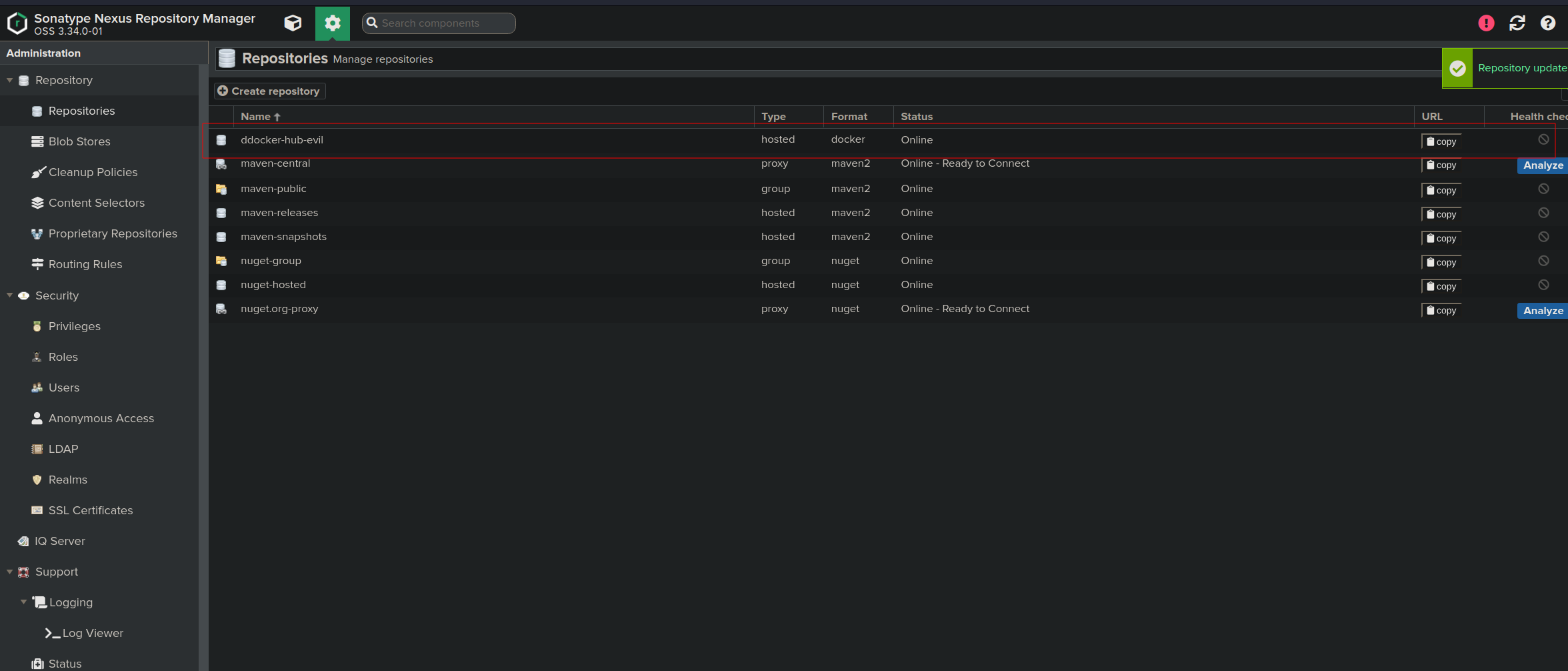
Task: Copy URL of maven-releases
Action: pos(1441,214)
